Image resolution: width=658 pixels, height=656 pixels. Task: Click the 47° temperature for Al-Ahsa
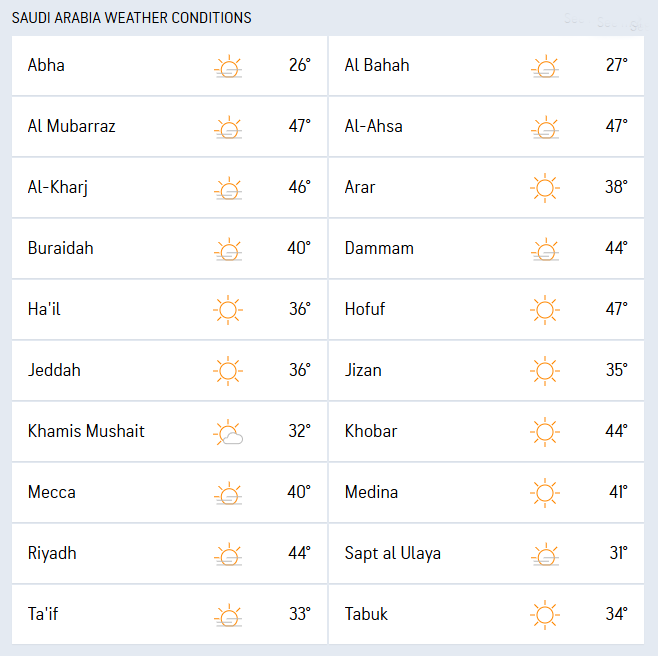coord(616,126)
